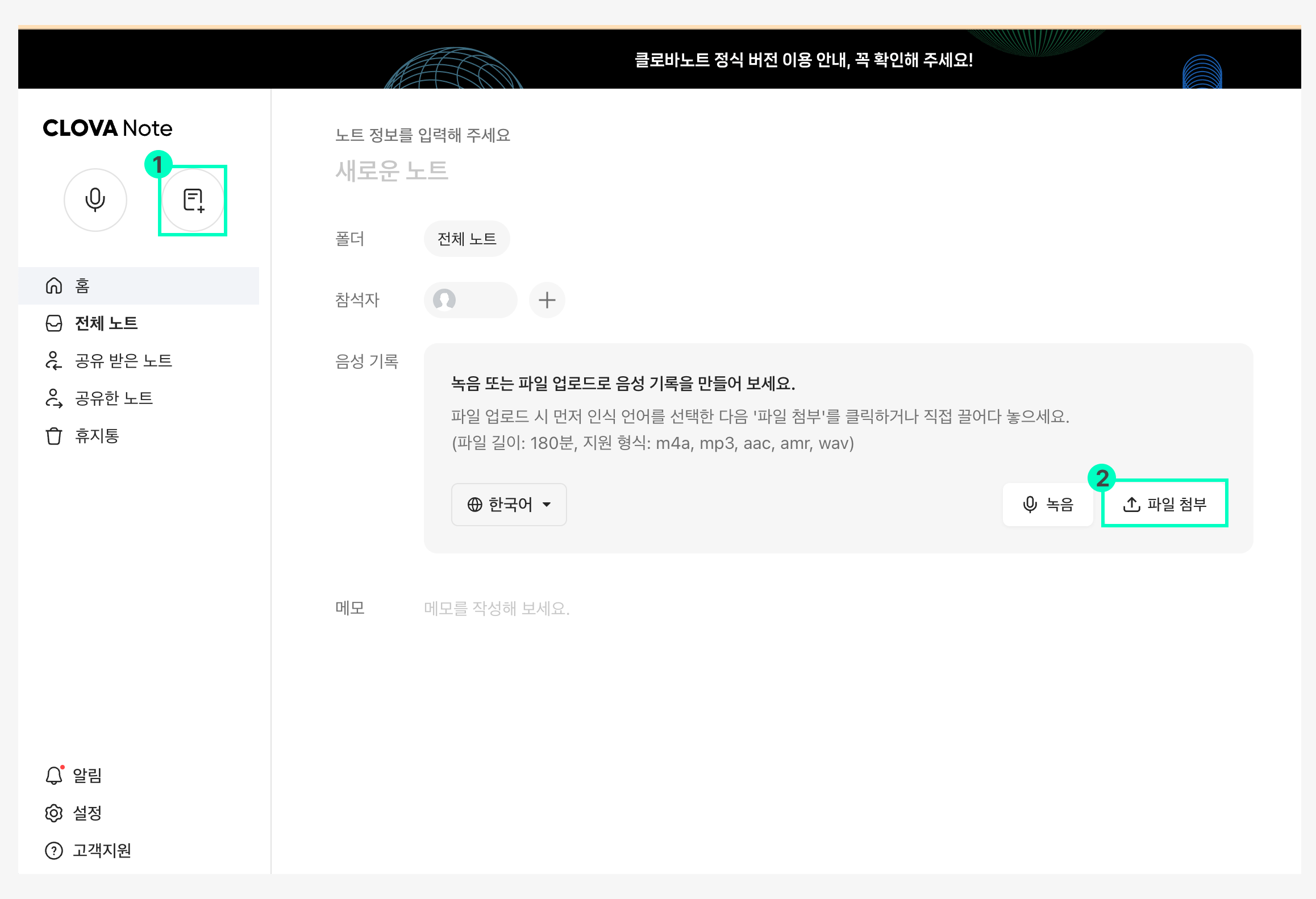Click the caret arrow next to 한국어
This screenshot has height=899, width=1316.
(547, 505)
